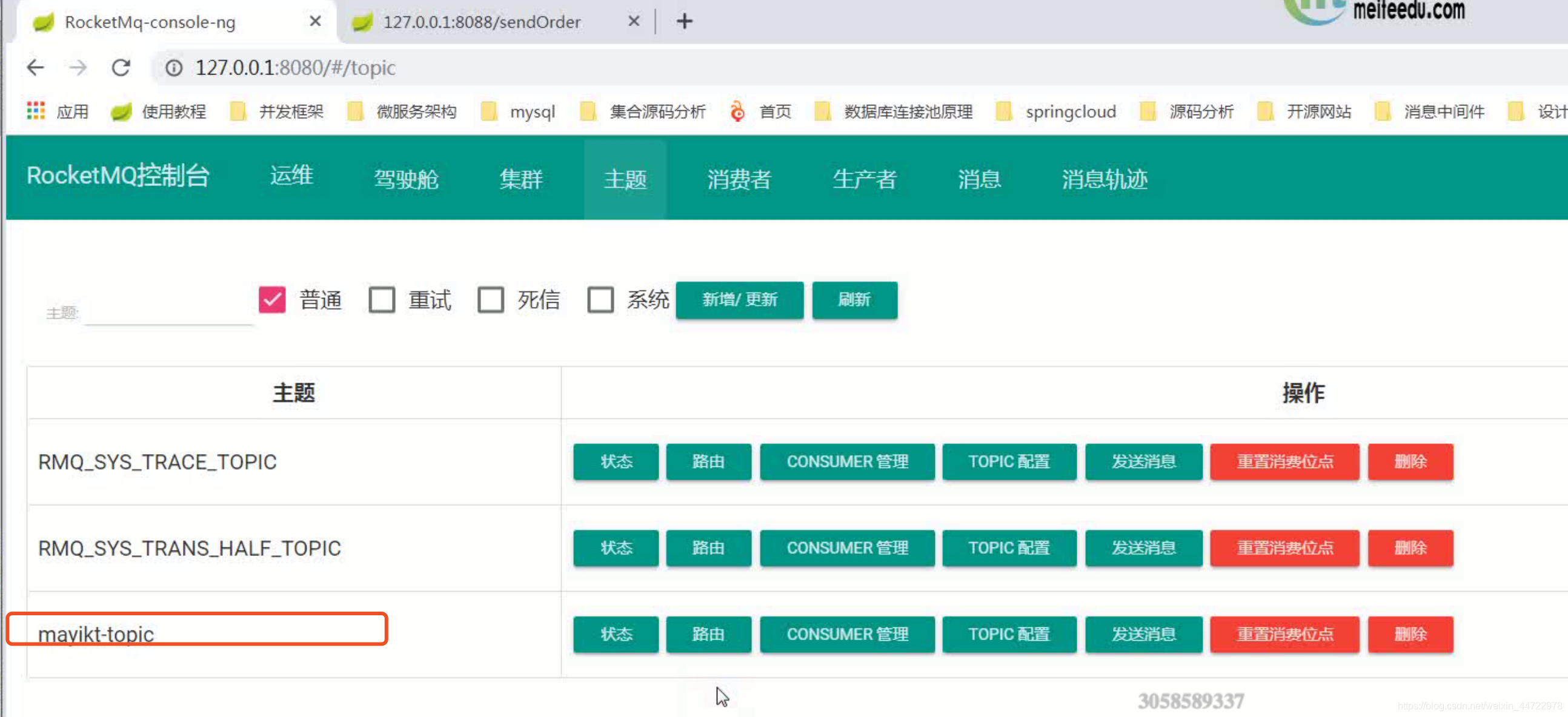
Task: Click the 主题 search input field
Action: coord(168,312)
